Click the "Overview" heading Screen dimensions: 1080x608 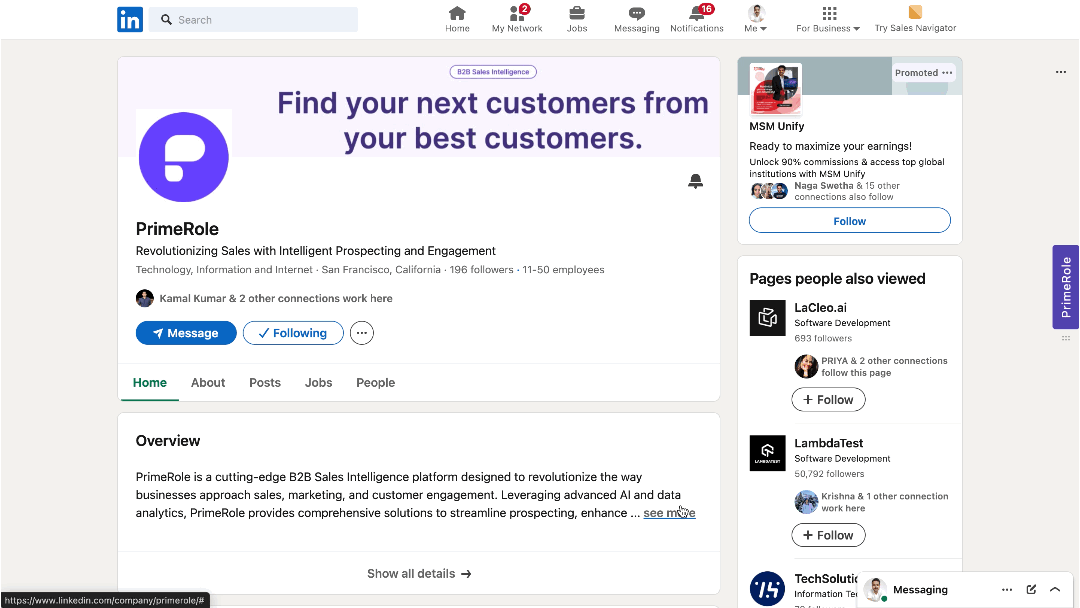click(168, 441)
